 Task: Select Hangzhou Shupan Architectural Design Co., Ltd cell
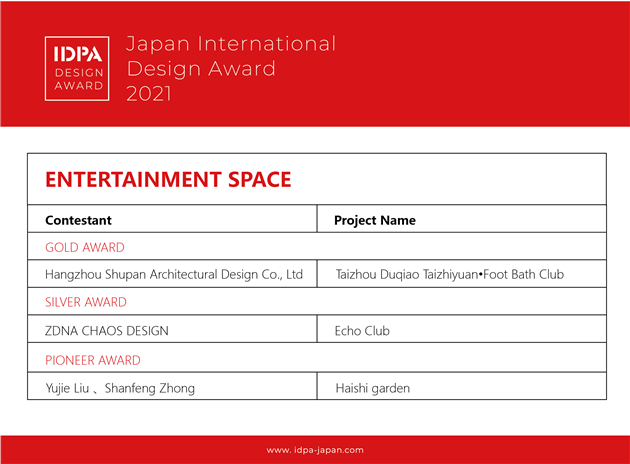(172, 274)
